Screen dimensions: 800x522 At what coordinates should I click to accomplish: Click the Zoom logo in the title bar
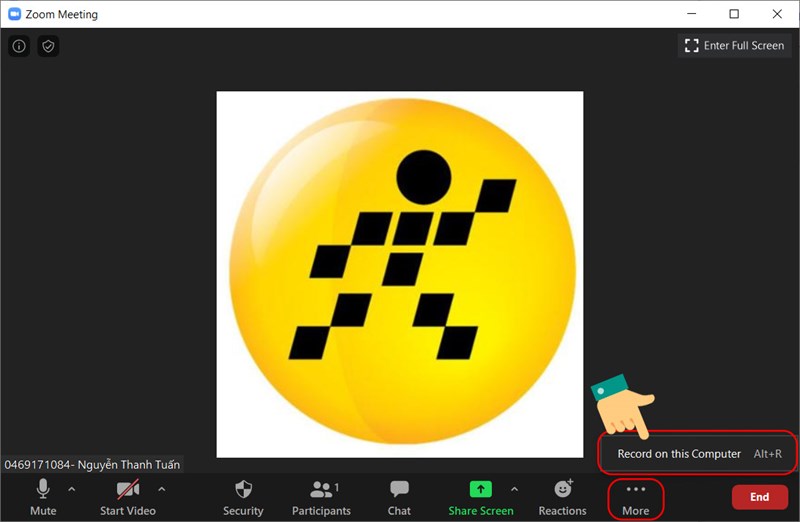click(15, 14)
